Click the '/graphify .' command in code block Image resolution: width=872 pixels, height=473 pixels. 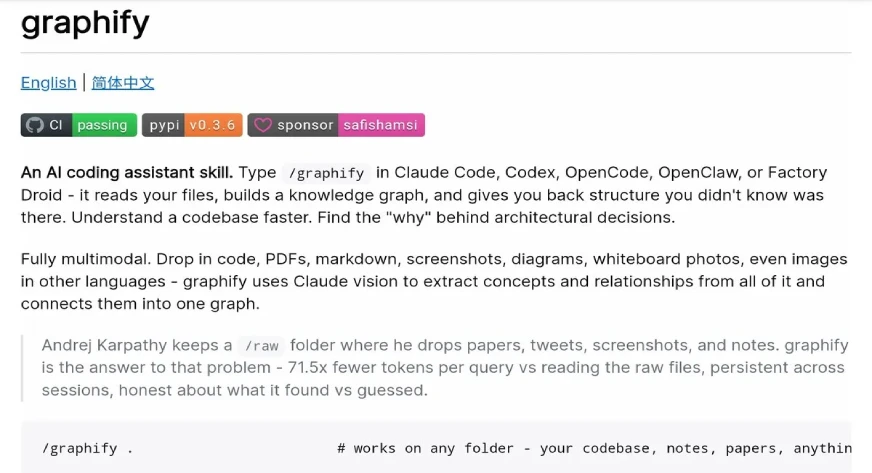[x=88, y=448]
